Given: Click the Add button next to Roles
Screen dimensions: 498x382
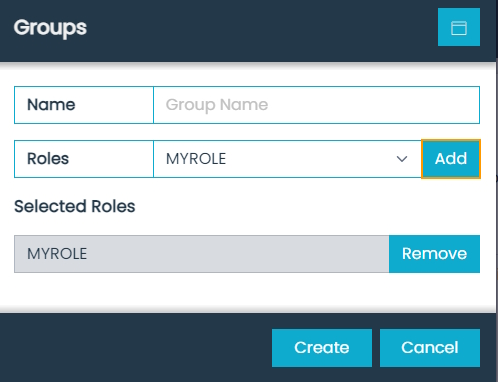Looking at the screenshot, I should click(x=451, y=159).
